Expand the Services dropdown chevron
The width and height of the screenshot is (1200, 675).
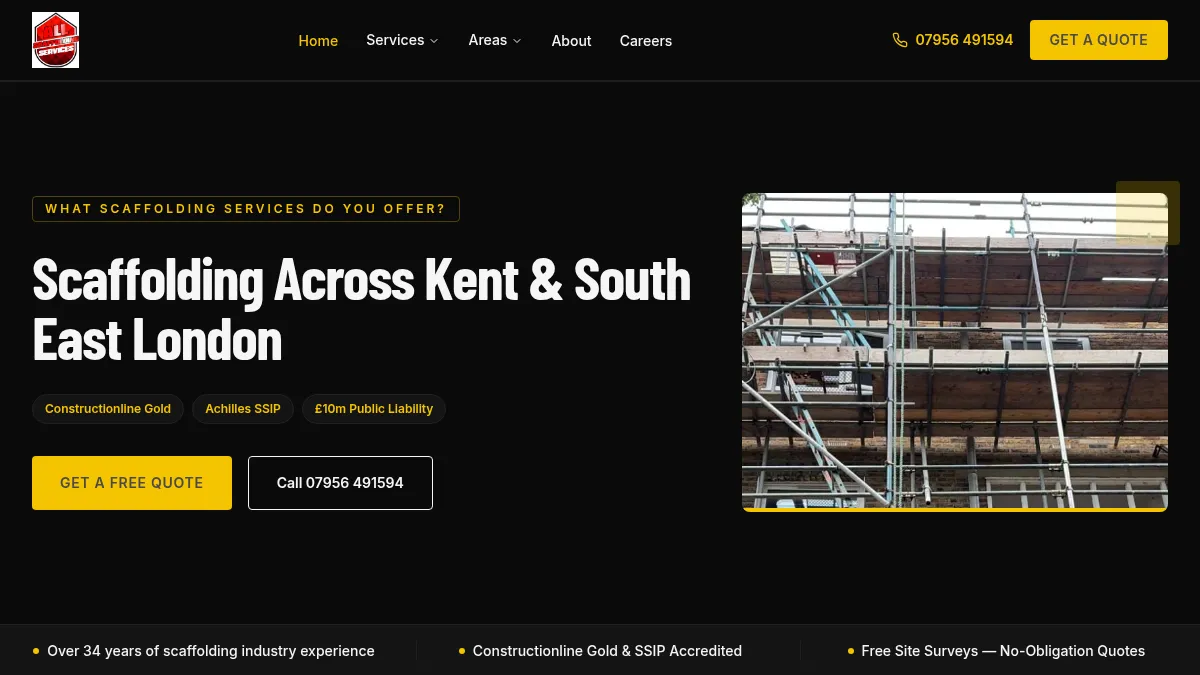point(434,41)
